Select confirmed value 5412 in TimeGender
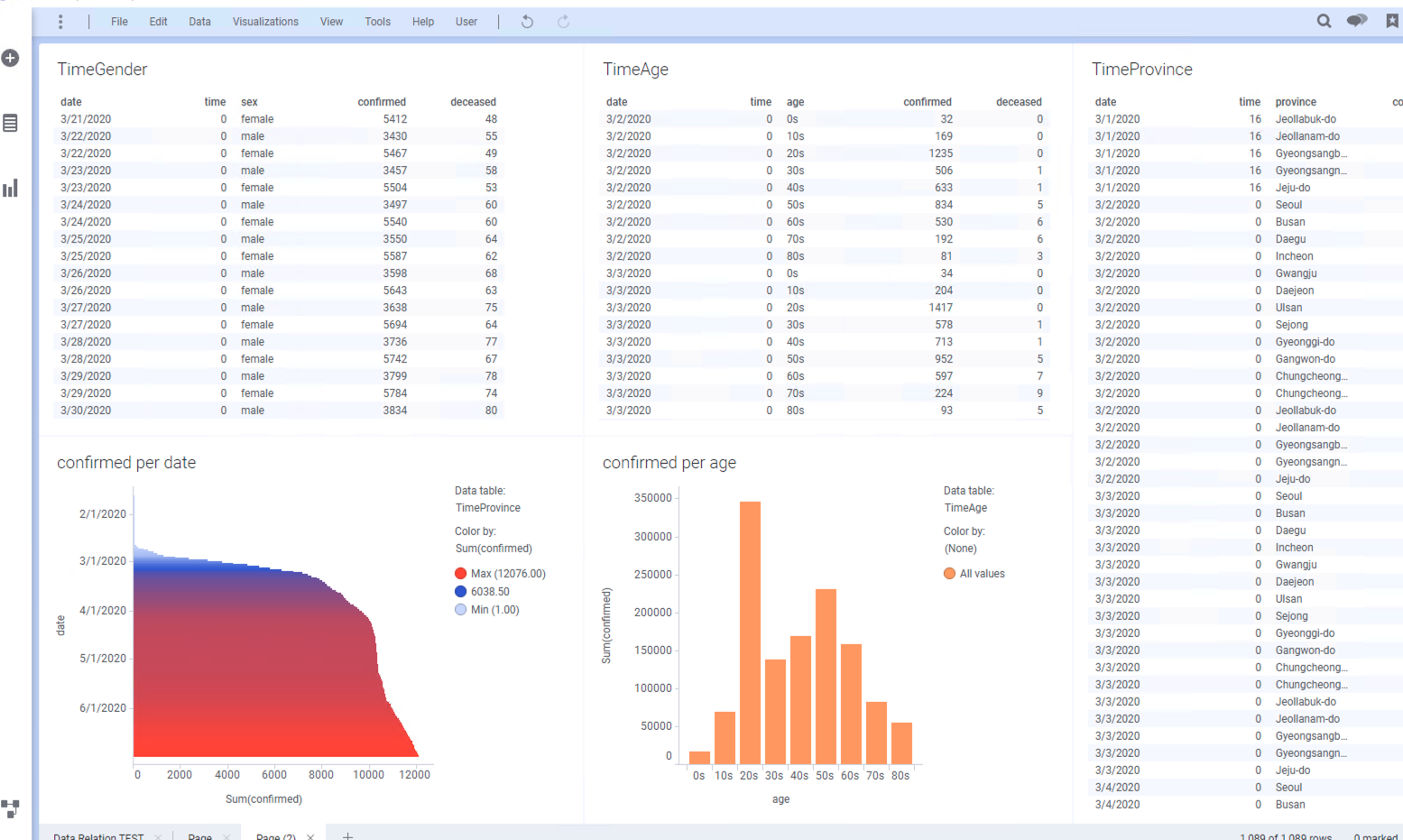Viewport: 1403px width, 840px height. tap(394, 119)
